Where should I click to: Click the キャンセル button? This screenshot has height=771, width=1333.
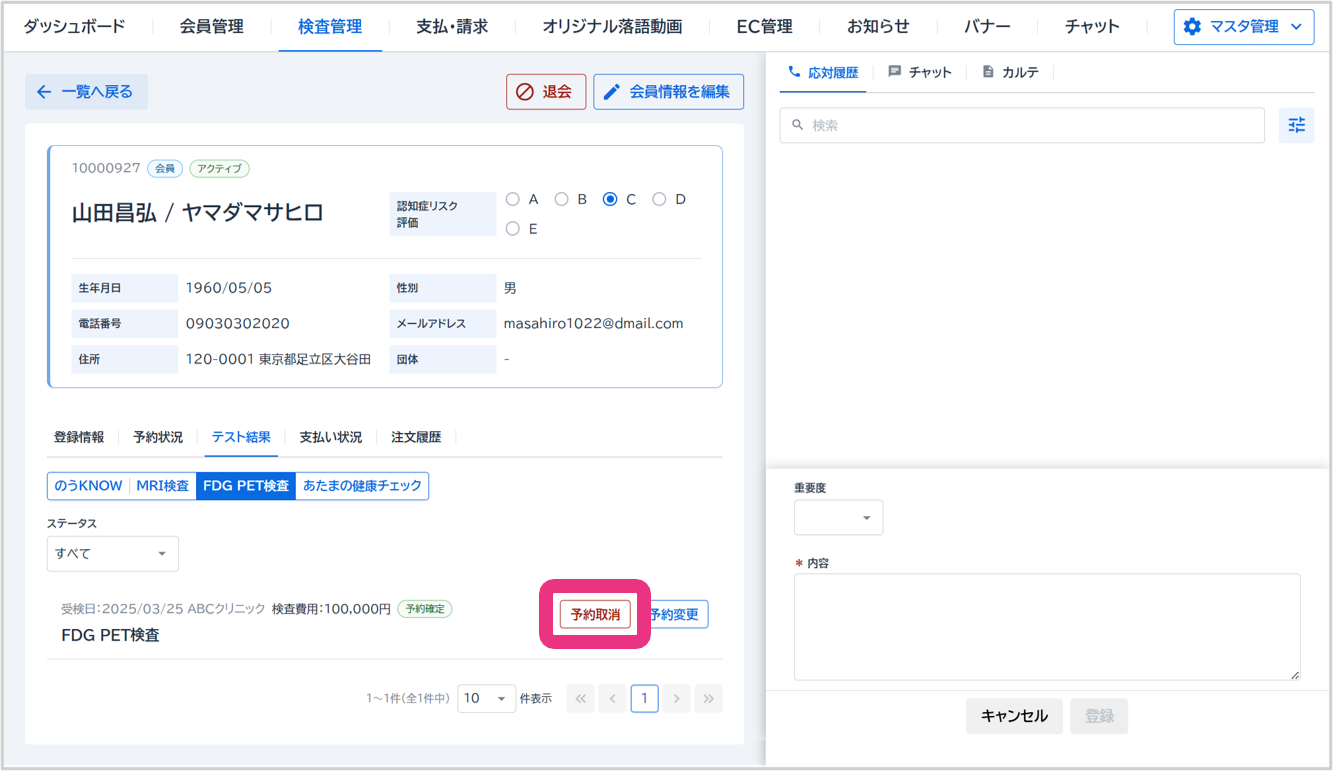pyautogui.click(x=1014, y=716)
